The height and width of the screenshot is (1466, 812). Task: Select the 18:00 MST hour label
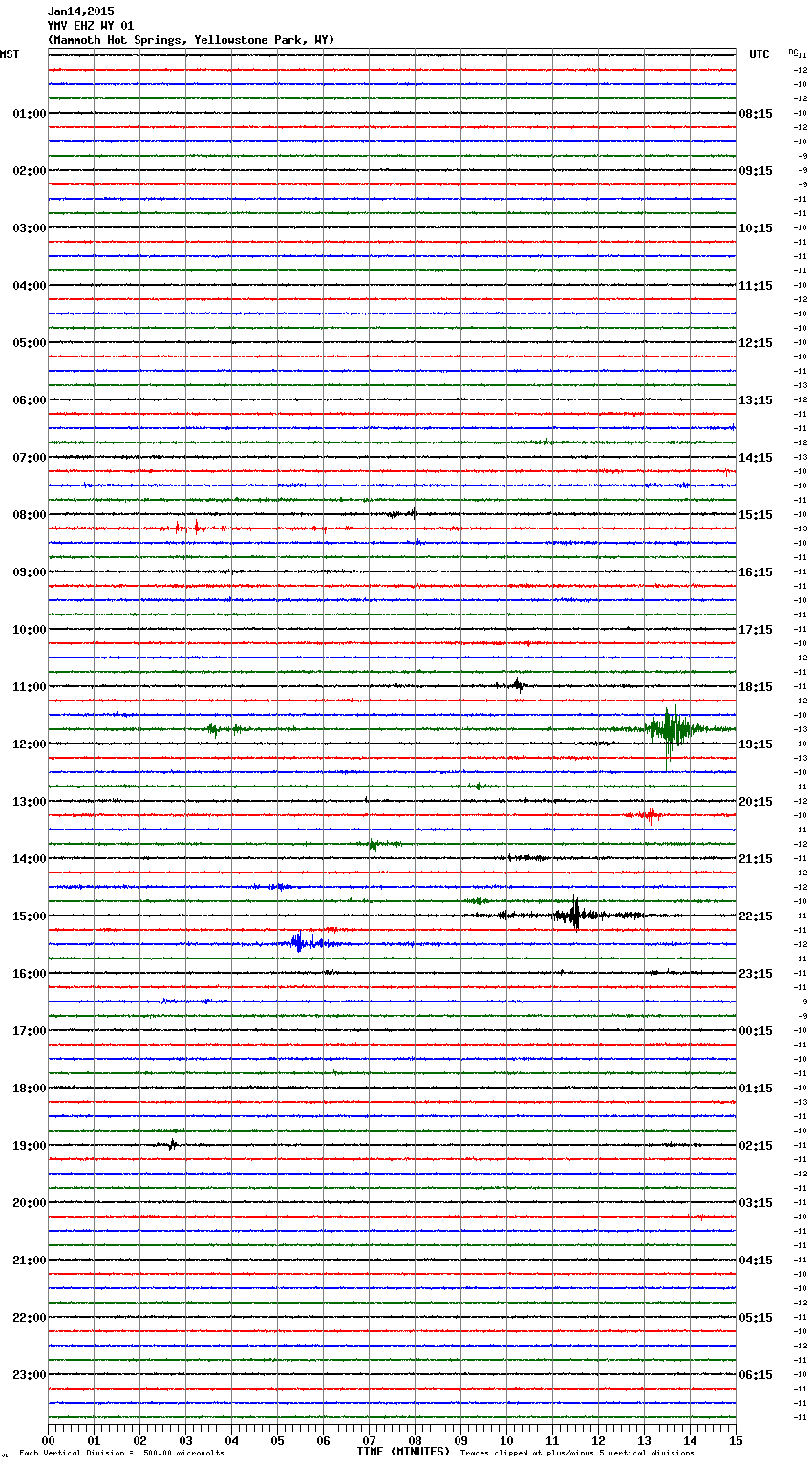[29, 1089]
